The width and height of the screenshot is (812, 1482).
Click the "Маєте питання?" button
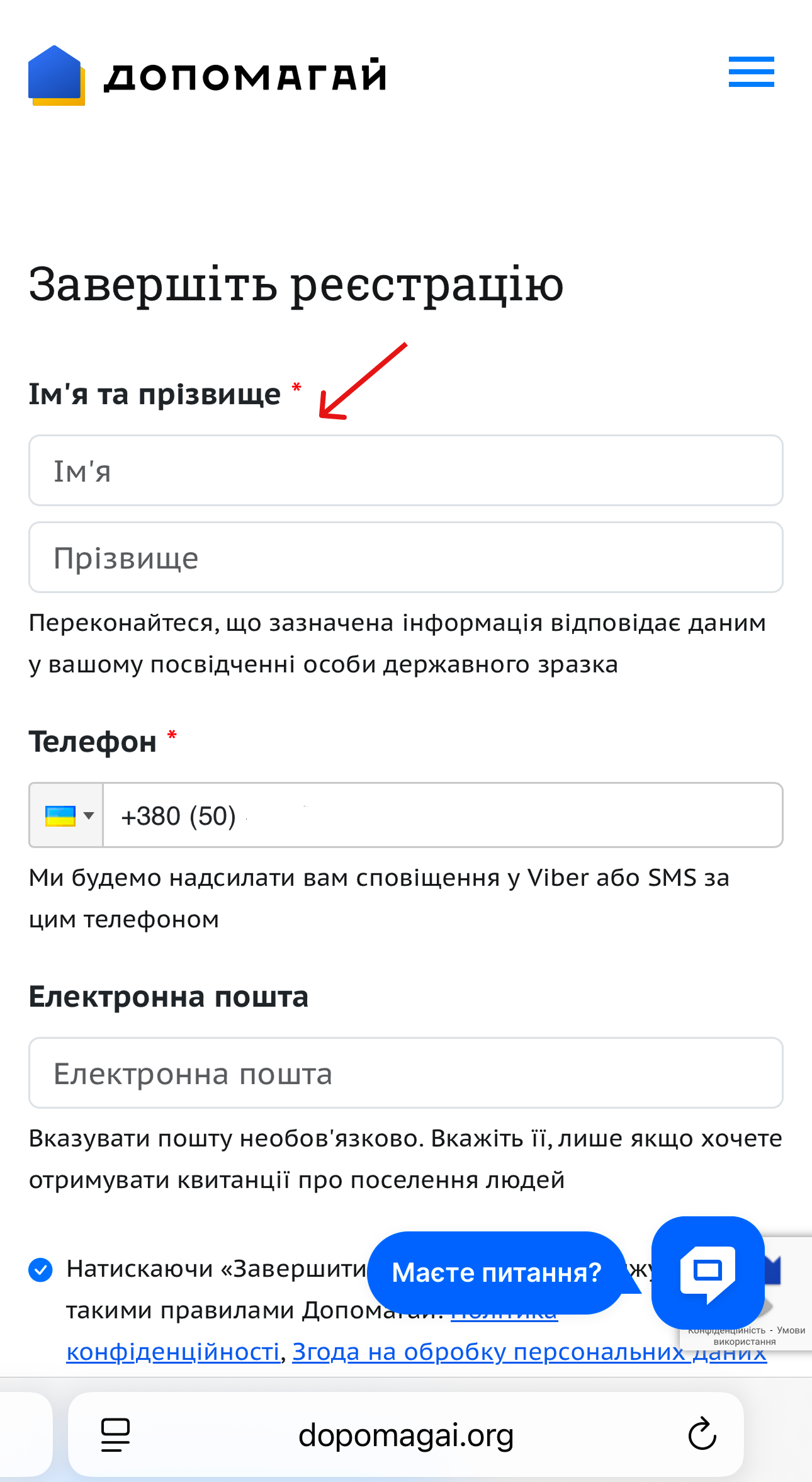497,1272
